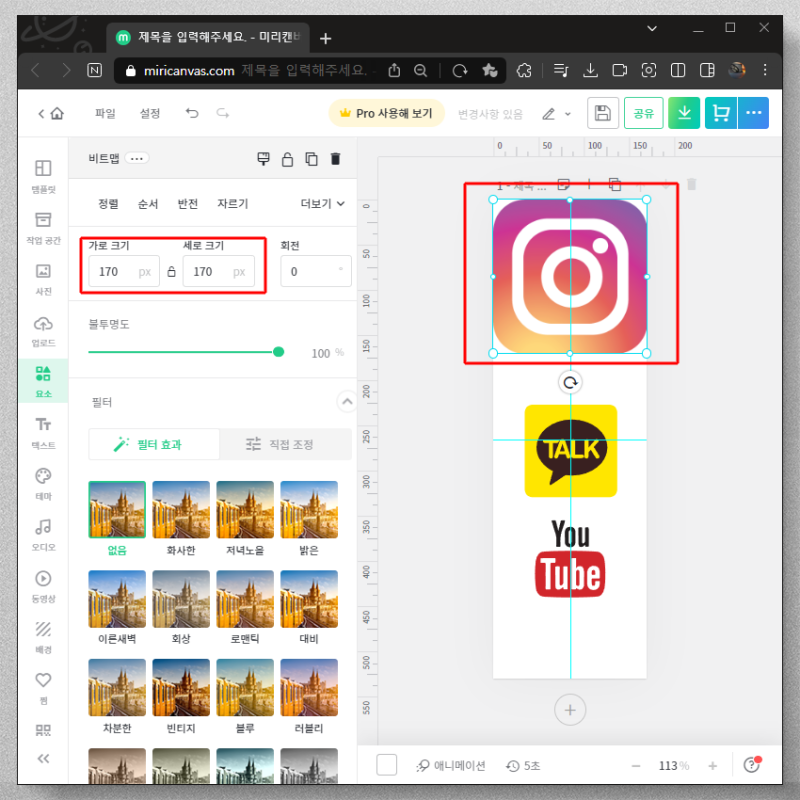
Task: Click the Pro 사용해 보기 button
Action: 386,113
